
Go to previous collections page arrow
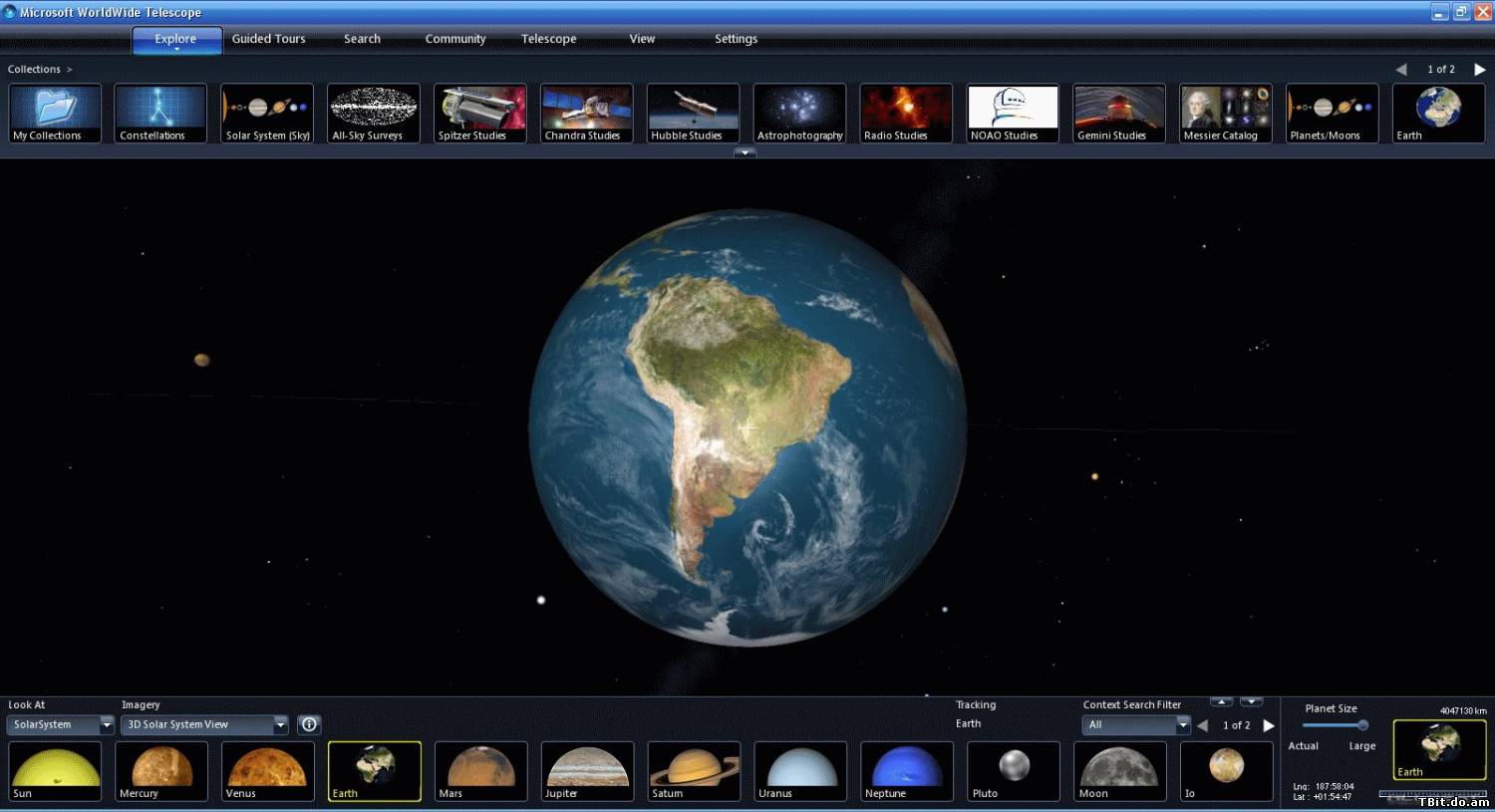[1401, 69]
